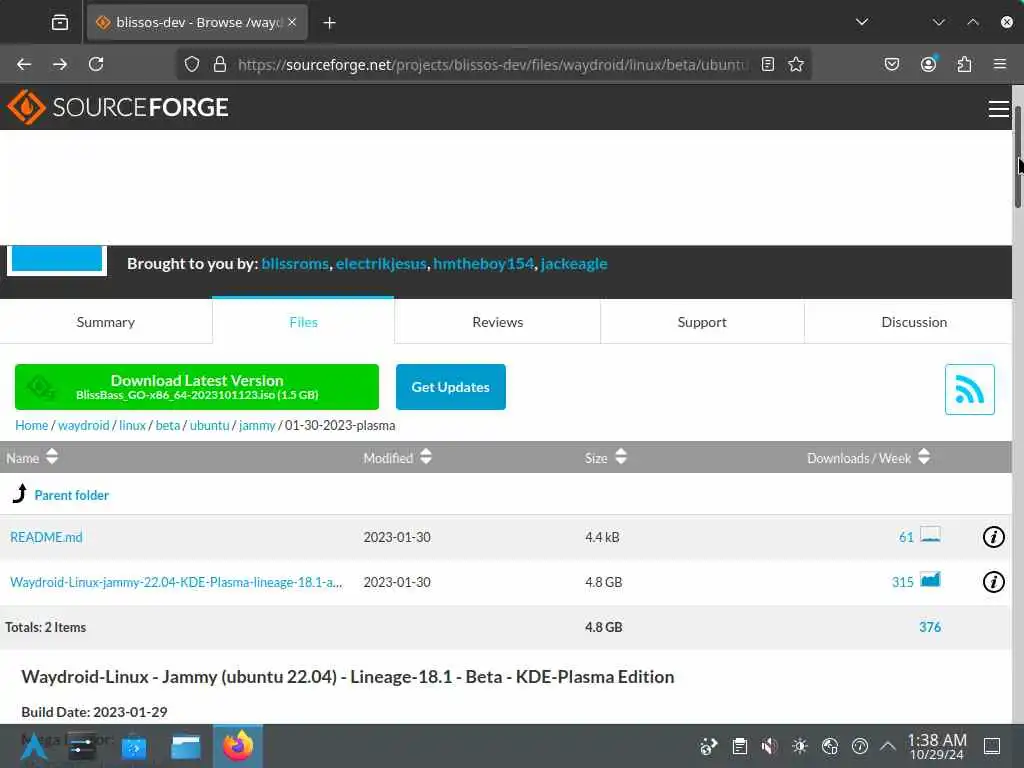Click the 315 weekly downloads count
This screenshot has height=768, width=1024.
903,582
